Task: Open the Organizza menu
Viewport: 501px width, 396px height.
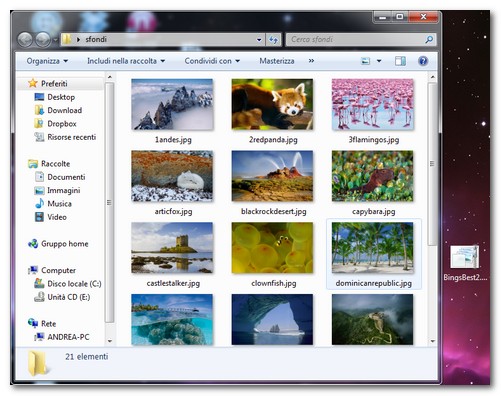Action: click(x=47, y=61)
